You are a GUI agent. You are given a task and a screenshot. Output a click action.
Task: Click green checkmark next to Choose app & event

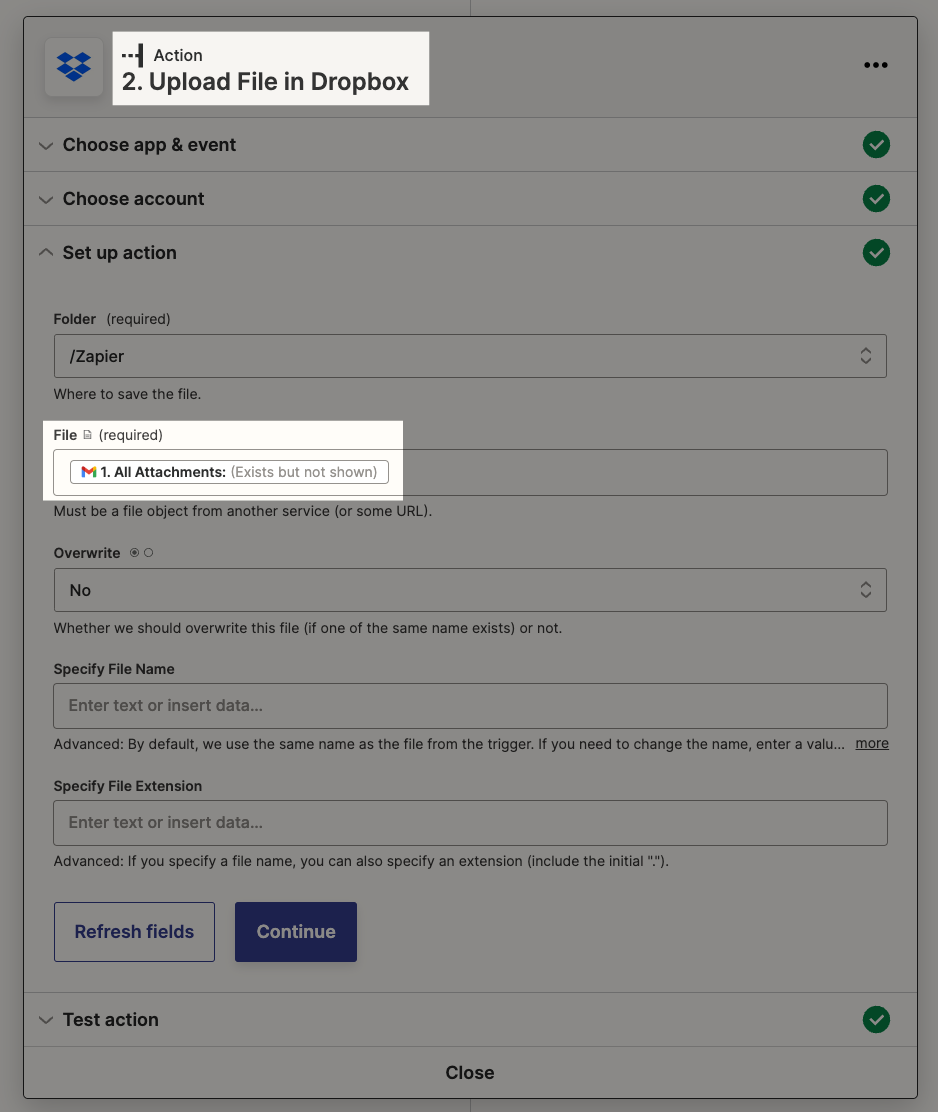[x=876, y=145]
